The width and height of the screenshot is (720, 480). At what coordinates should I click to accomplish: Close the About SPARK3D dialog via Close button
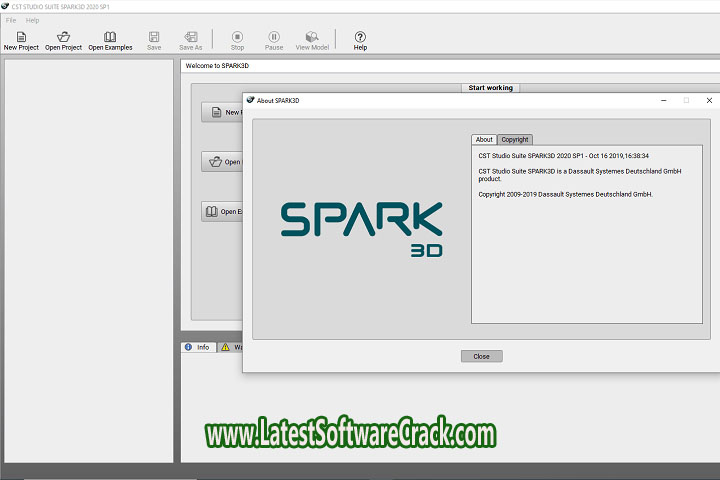(482, 356)
